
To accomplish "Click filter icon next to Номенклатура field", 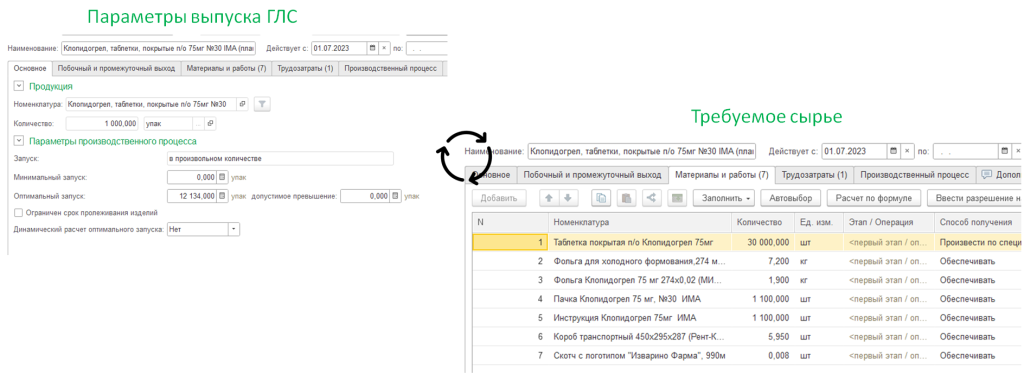I will tap(262, 104).
